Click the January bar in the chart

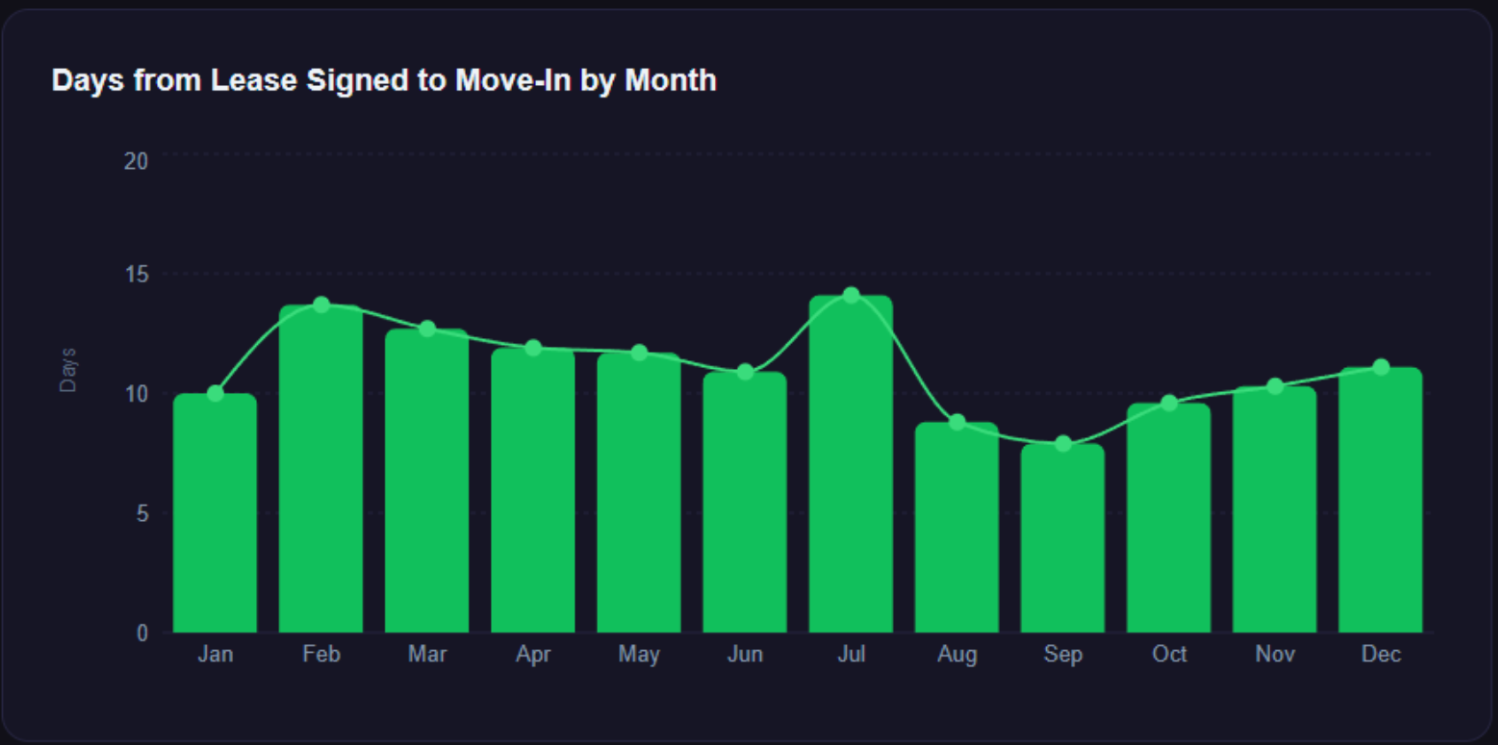point(215,515)
